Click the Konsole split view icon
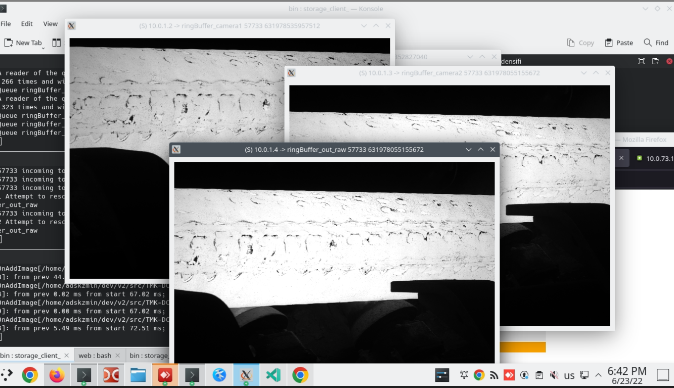Screen dimensions: 674x388 (x=56, y=43)
